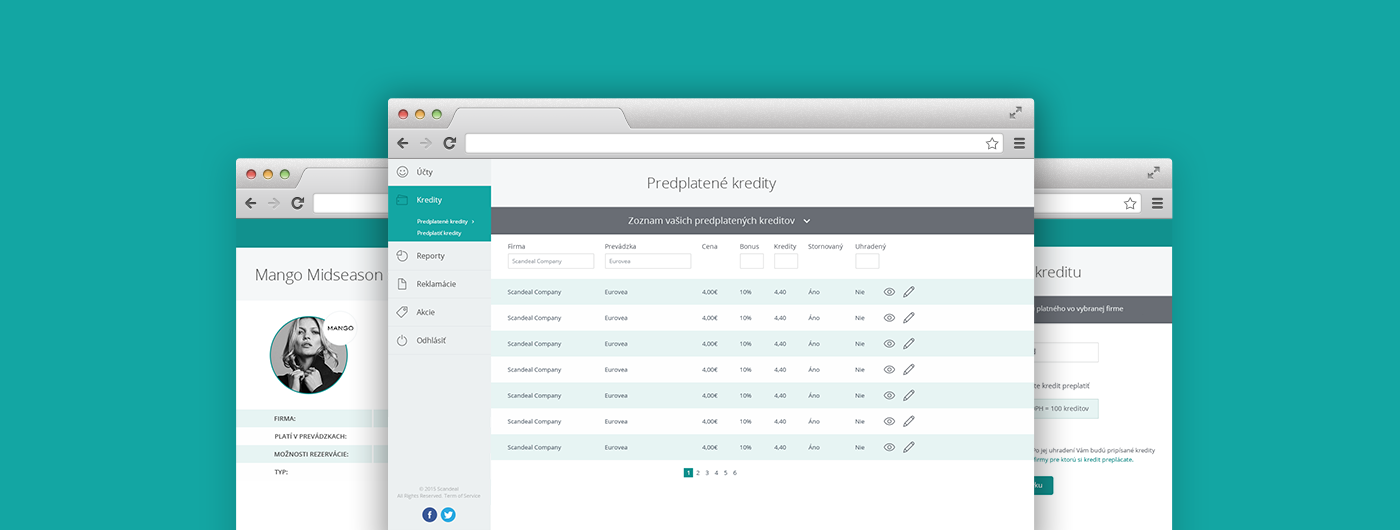Click Odhlásiť to log out
Screen dimensions: 1400x530
pyautogui.click(x=431, y=340)
